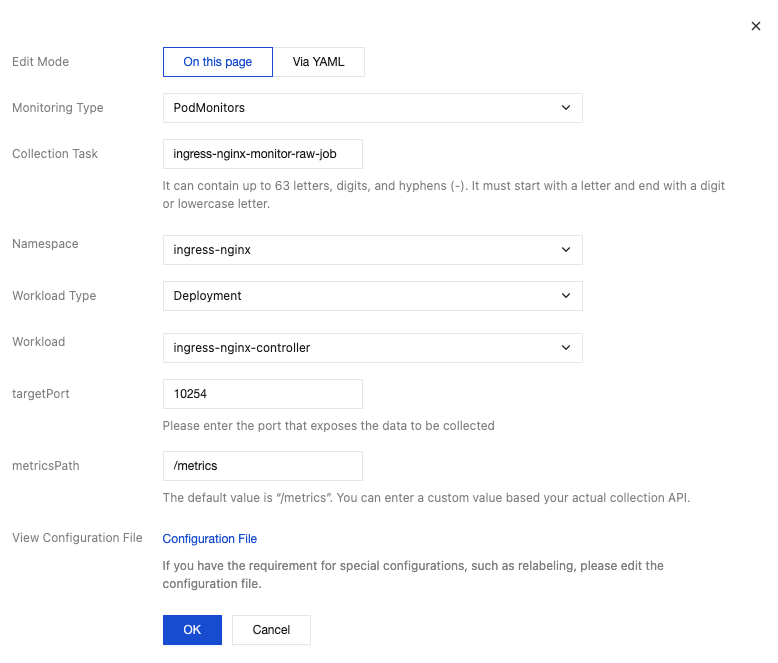This screenshot has width=778, height=663.
Task: Click the Collection Task label text
Action: tap(55, 154)
